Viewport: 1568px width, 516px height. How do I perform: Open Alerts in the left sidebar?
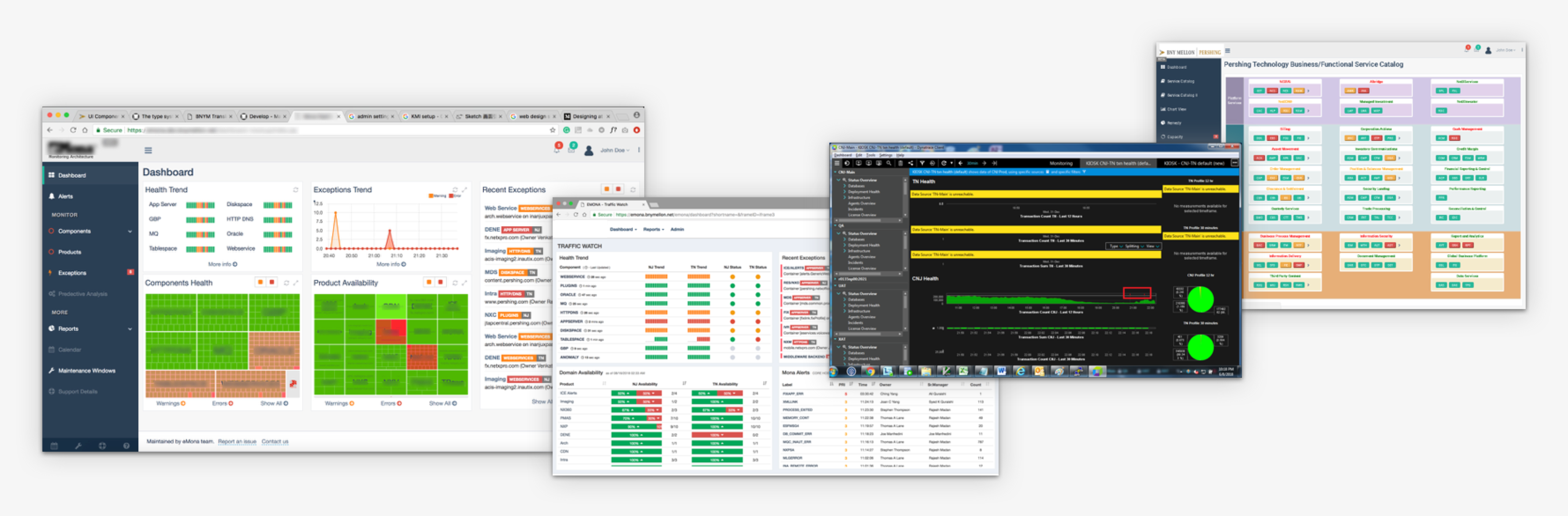(x=90, y=196)
